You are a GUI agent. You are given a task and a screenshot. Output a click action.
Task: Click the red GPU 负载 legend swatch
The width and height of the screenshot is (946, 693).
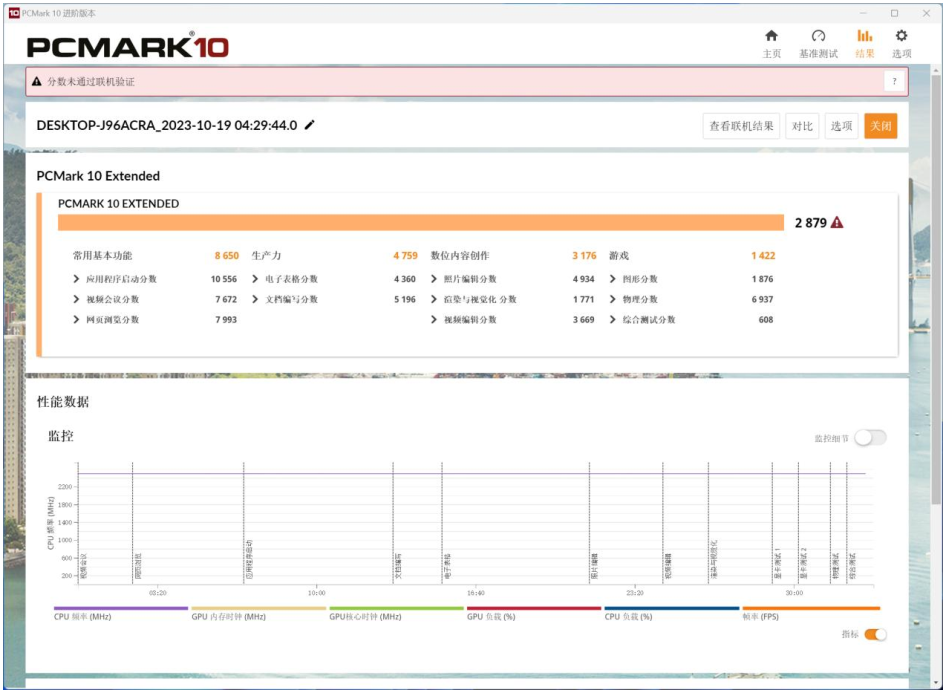[x=534, y=608]
